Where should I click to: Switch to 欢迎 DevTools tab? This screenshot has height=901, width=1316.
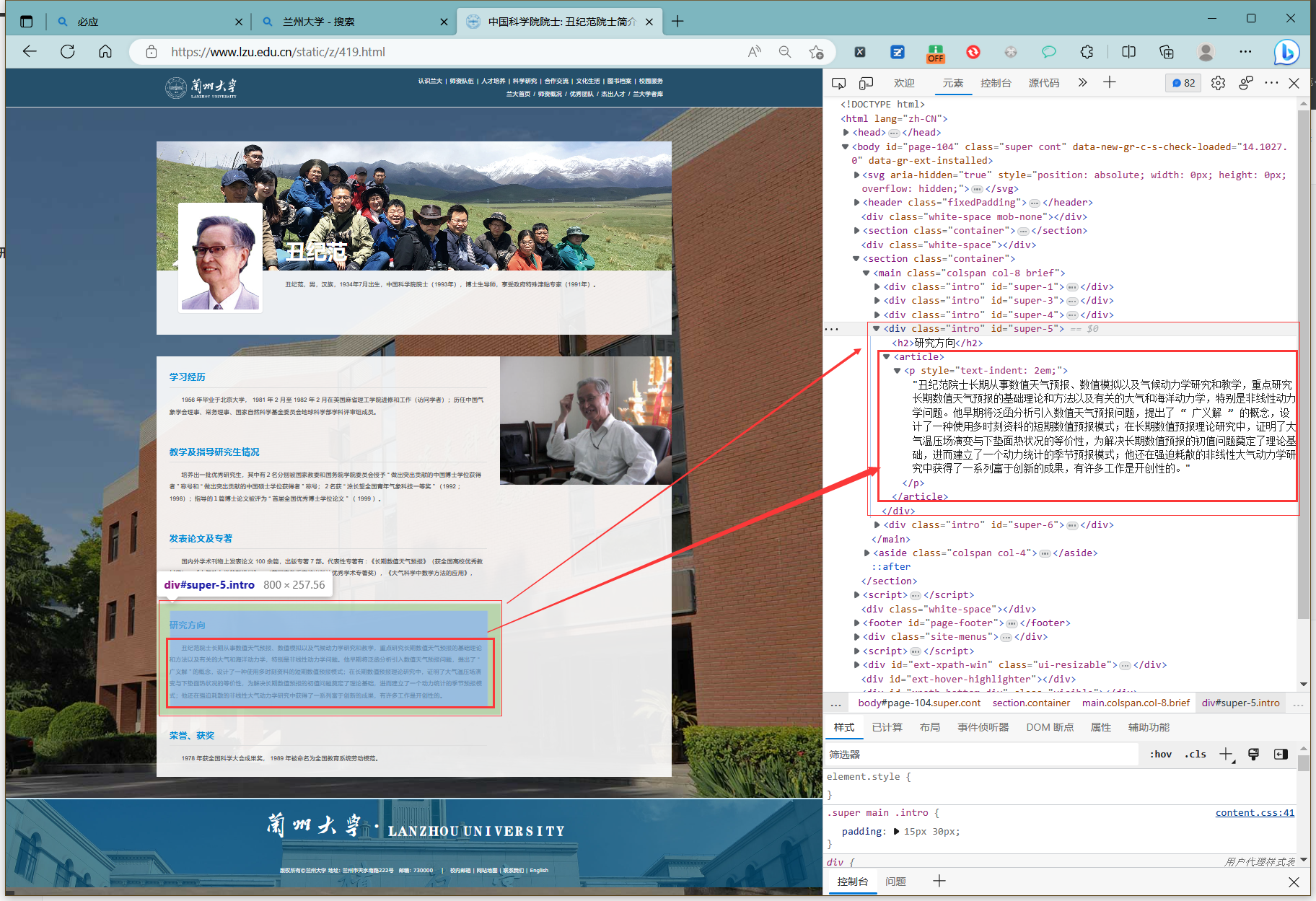point(904,83)
